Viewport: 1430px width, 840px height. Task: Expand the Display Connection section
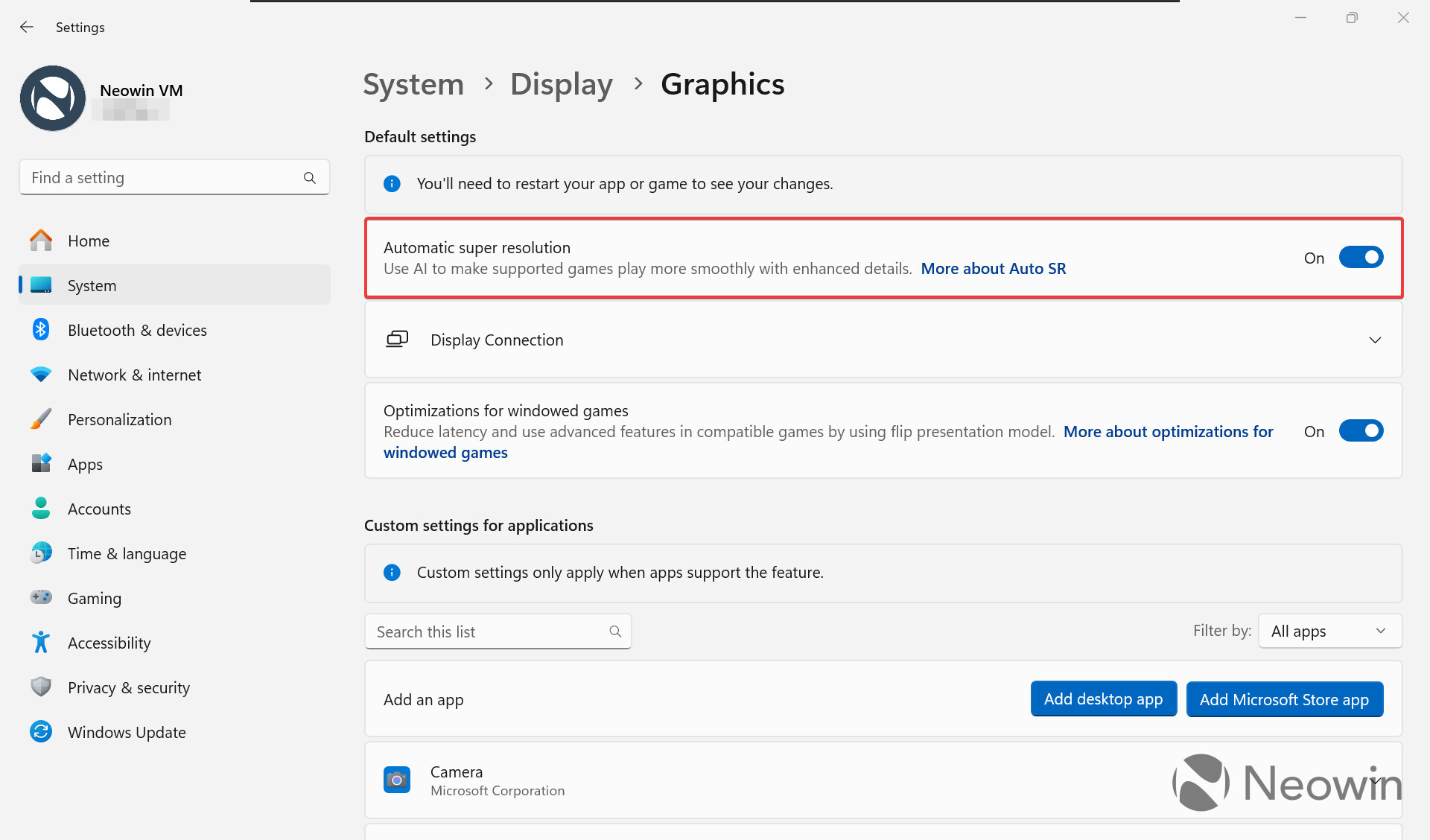point(1375,340)
